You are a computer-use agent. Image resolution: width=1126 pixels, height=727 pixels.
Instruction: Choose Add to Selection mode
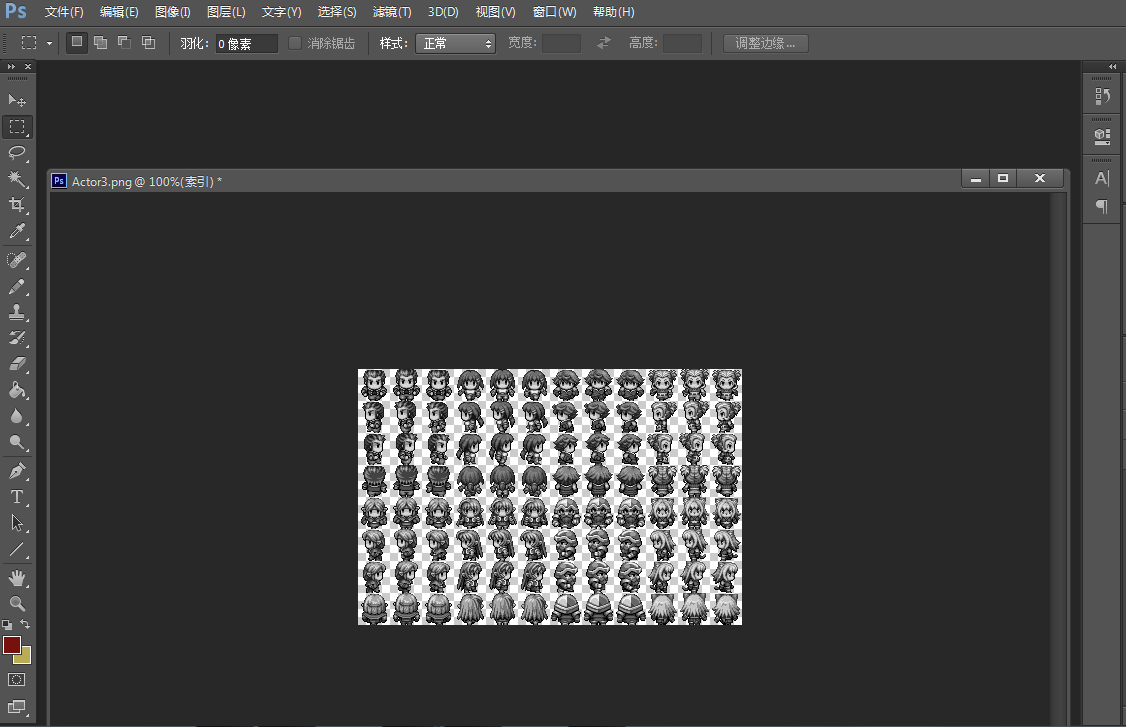101,42
